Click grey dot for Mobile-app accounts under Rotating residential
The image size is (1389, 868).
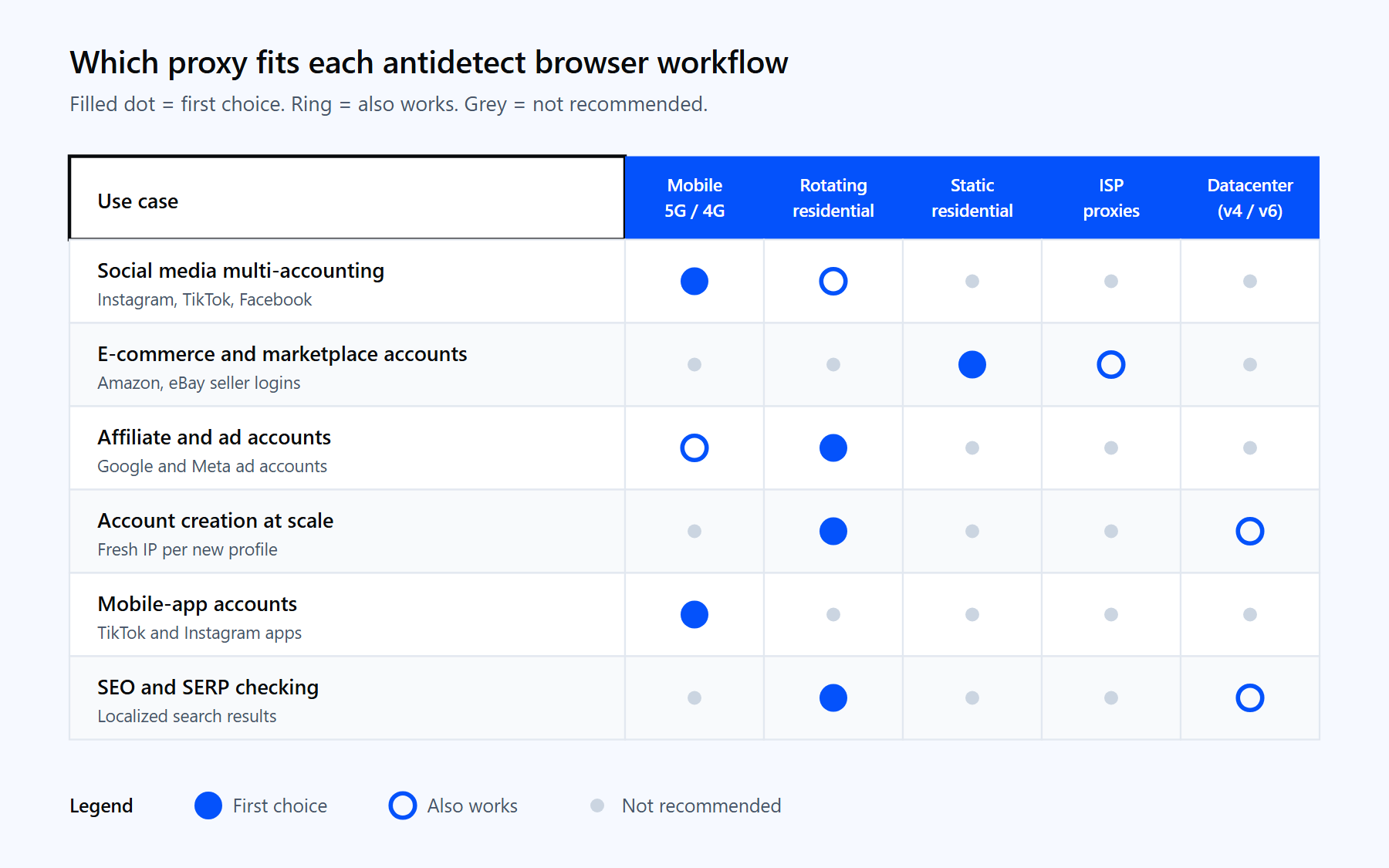833,614
